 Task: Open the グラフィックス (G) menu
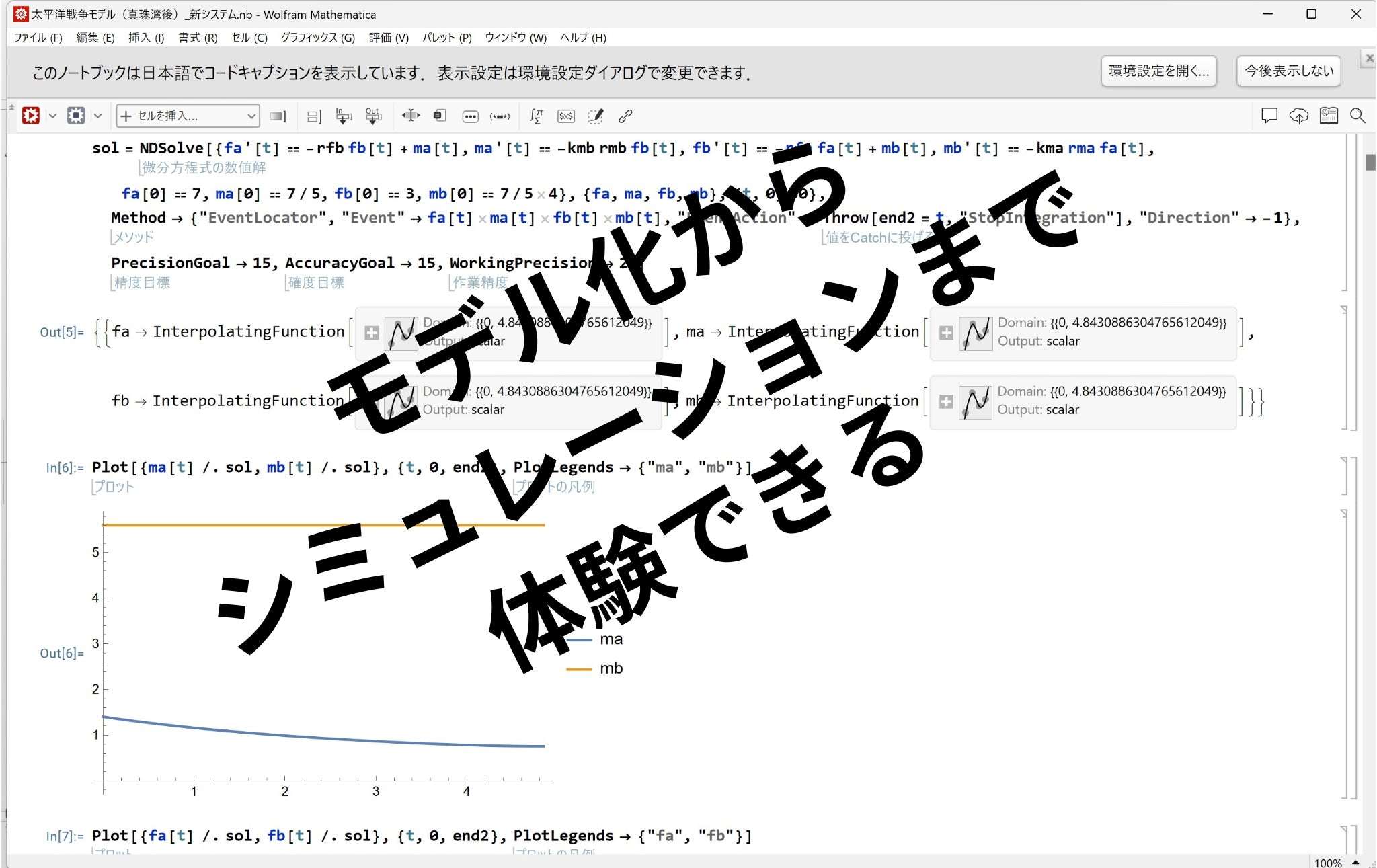pyautogui.click(x=317, y=38)
